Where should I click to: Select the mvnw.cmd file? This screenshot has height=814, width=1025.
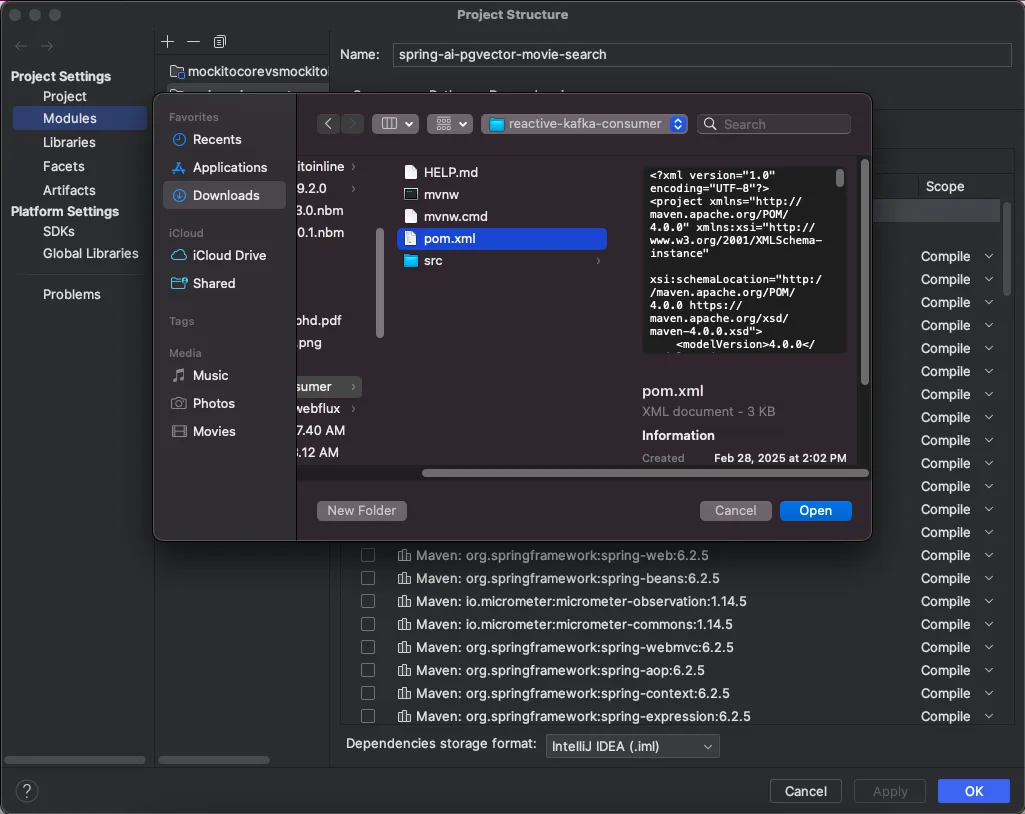501,216
